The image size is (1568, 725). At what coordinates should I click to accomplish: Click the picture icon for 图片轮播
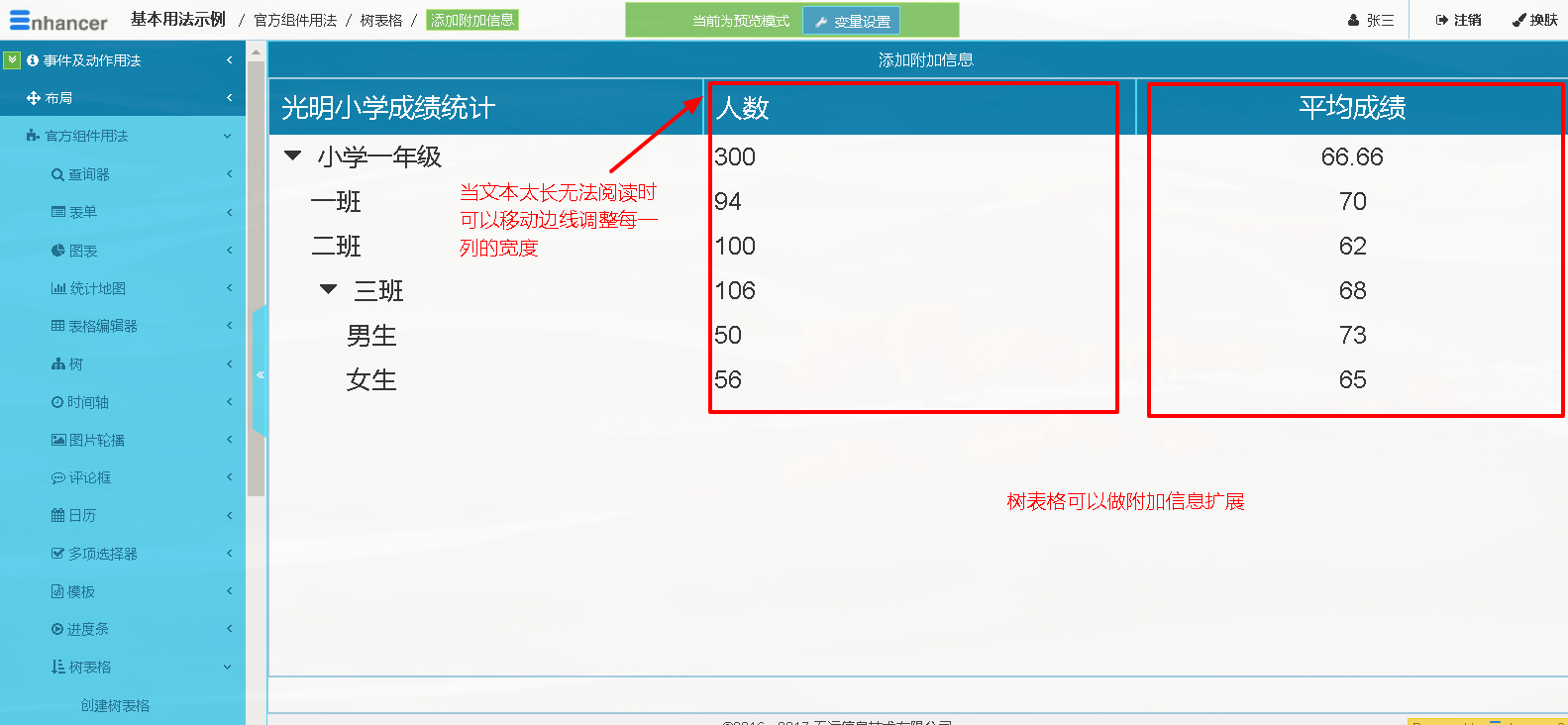58,440
